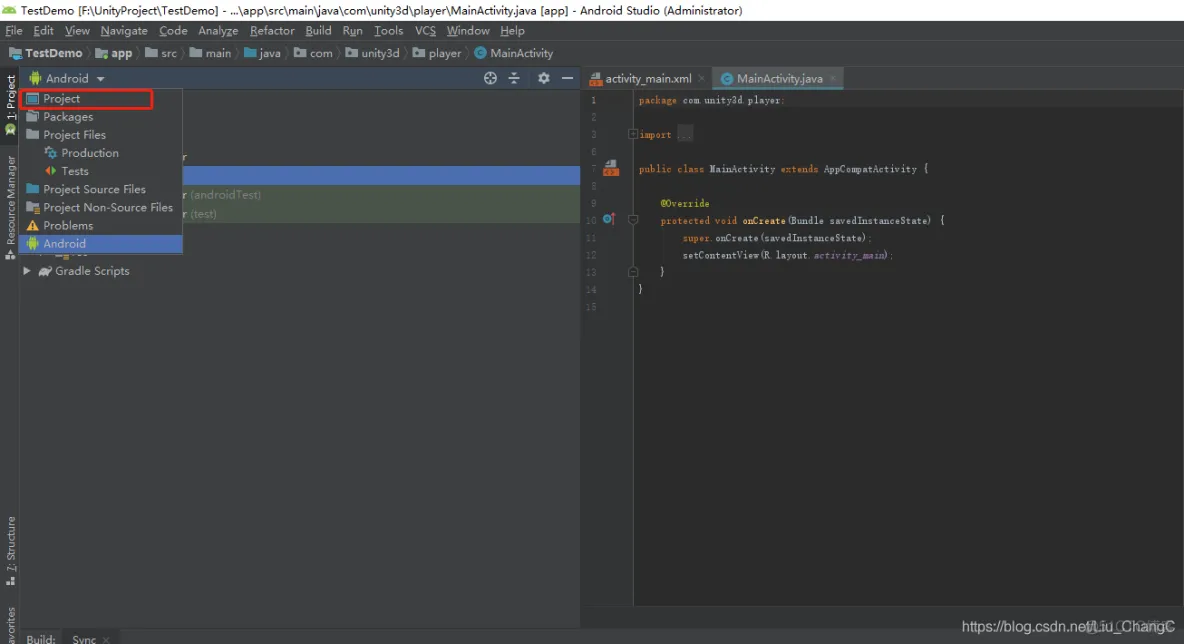Open VCS menu
This screenshot has width=1184, height=644.
tap(425, 31)
